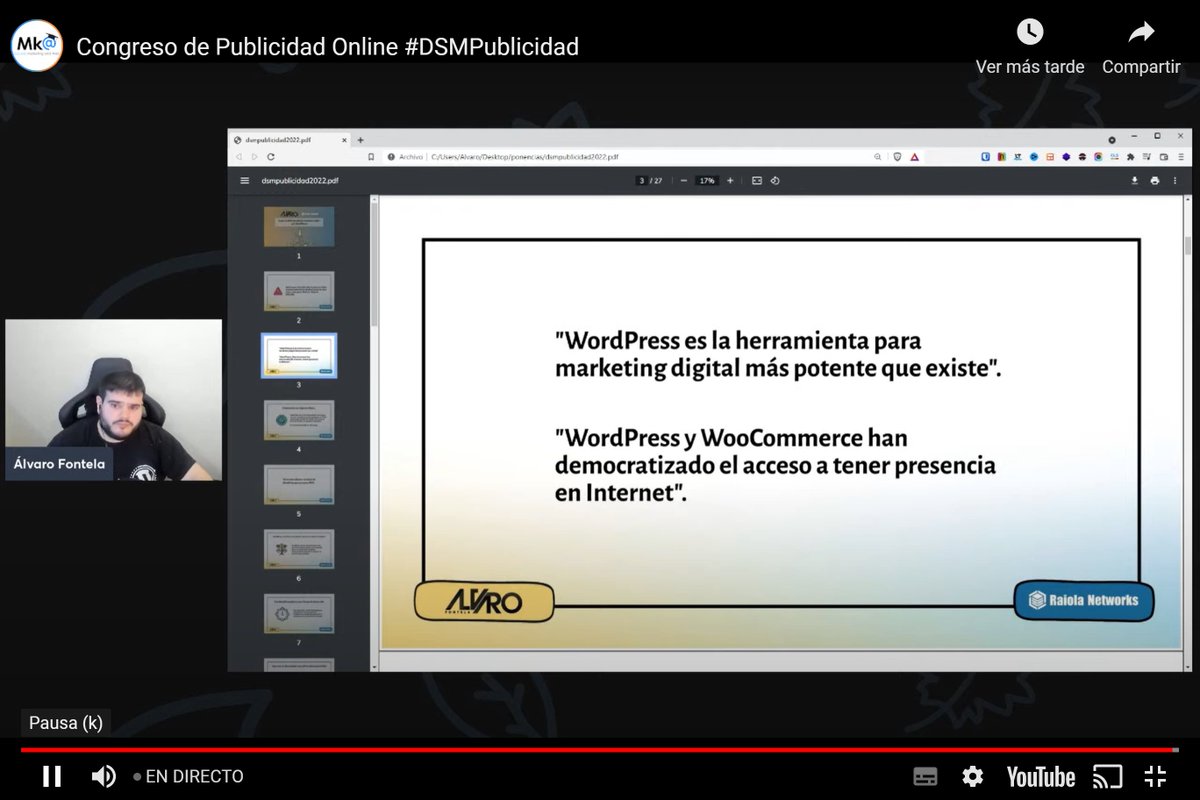Click the red video progress bar
Viewport: 1200px width, 800px height.
(x=600, y=749)
